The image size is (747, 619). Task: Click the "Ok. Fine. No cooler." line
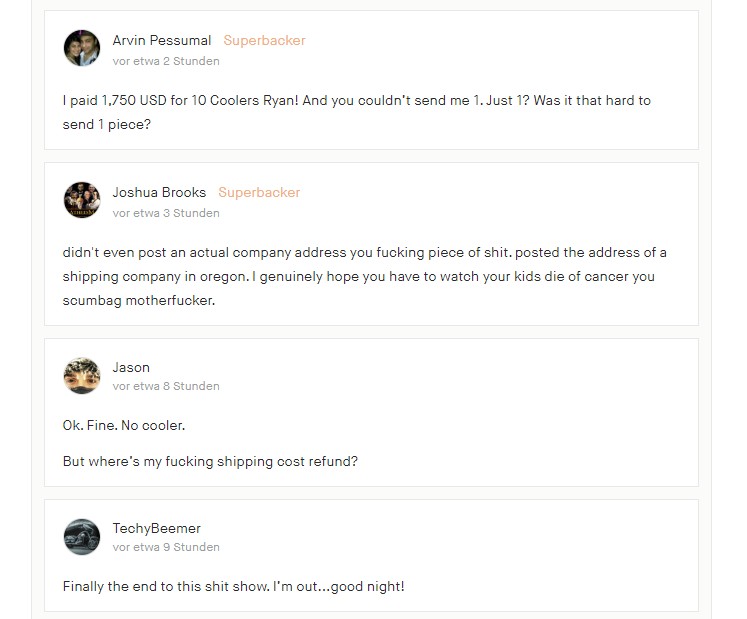(124, 426)
